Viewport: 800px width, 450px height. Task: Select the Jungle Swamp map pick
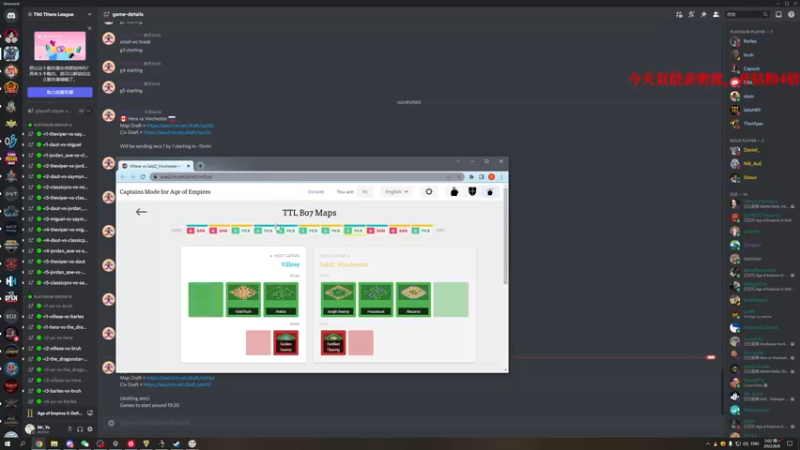[338, 299]
